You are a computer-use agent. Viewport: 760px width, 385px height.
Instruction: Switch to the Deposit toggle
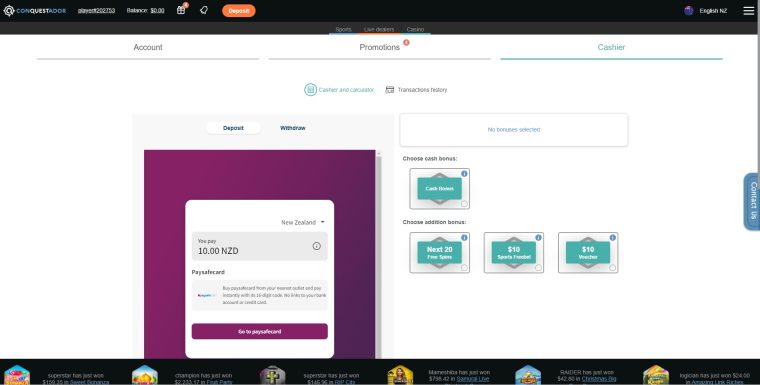[x=233, y=128]
